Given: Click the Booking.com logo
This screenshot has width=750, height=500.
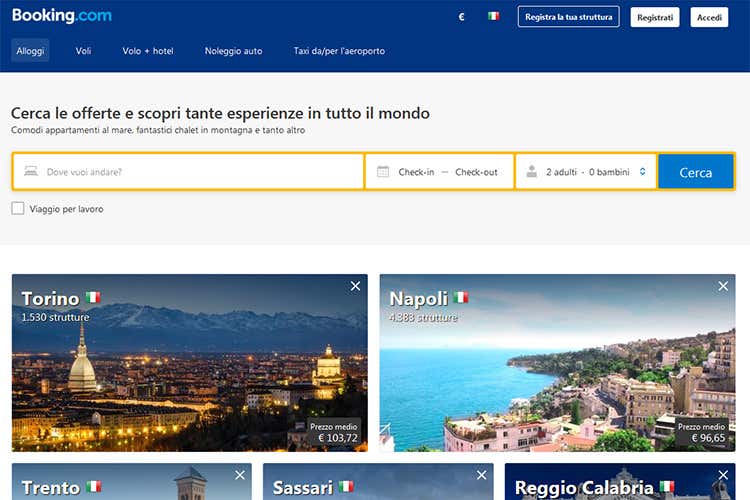Looking at the screenshot, I should coord(62,16).
